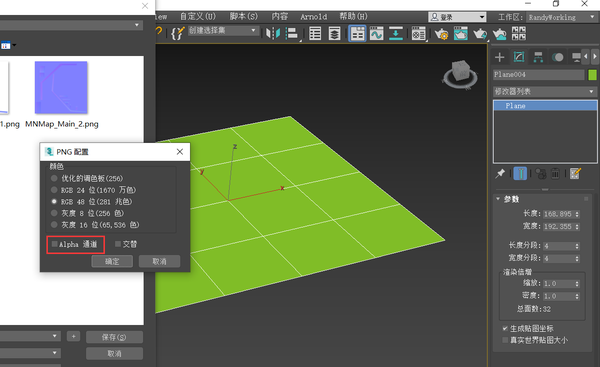Enable the Alpha 通道 checkbox
This screenshot has width=600, height=367.
click(x=54, y=244)
